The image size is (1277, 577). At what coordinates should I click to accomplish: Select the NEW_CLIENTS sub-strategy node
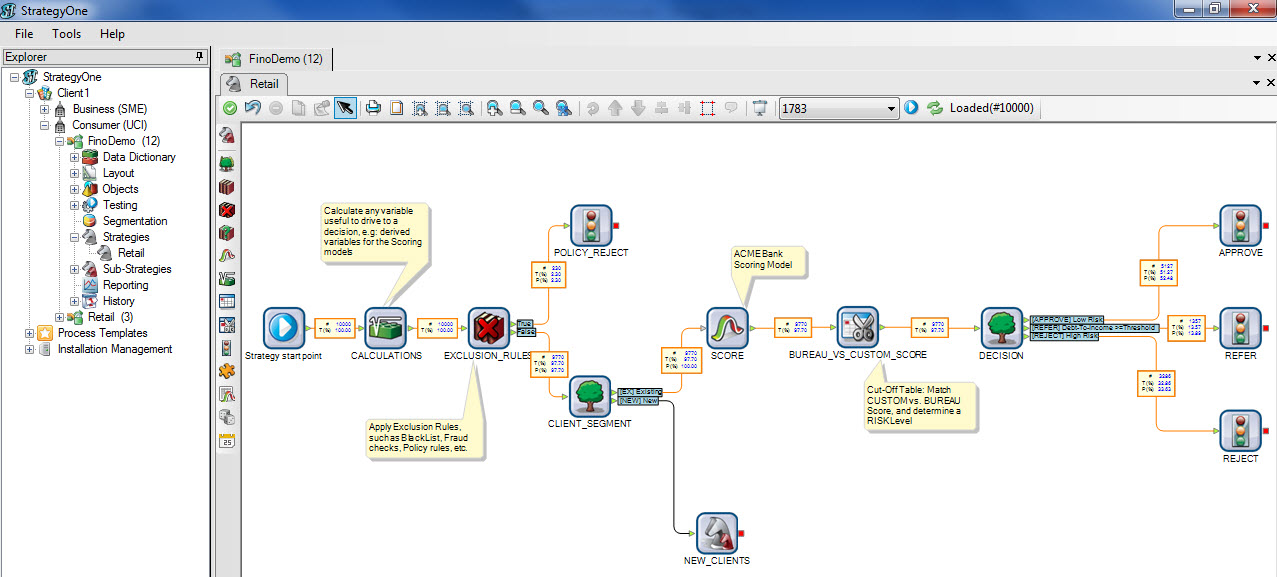tap(717, 533)
